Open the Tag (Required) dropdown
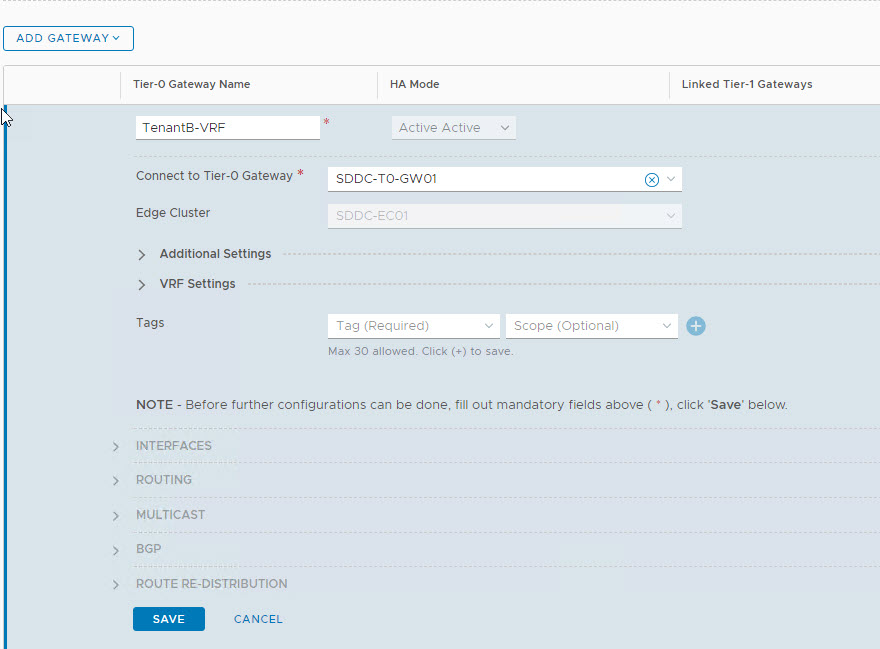This screenshot has height=649, width=880. coord(414,326)
